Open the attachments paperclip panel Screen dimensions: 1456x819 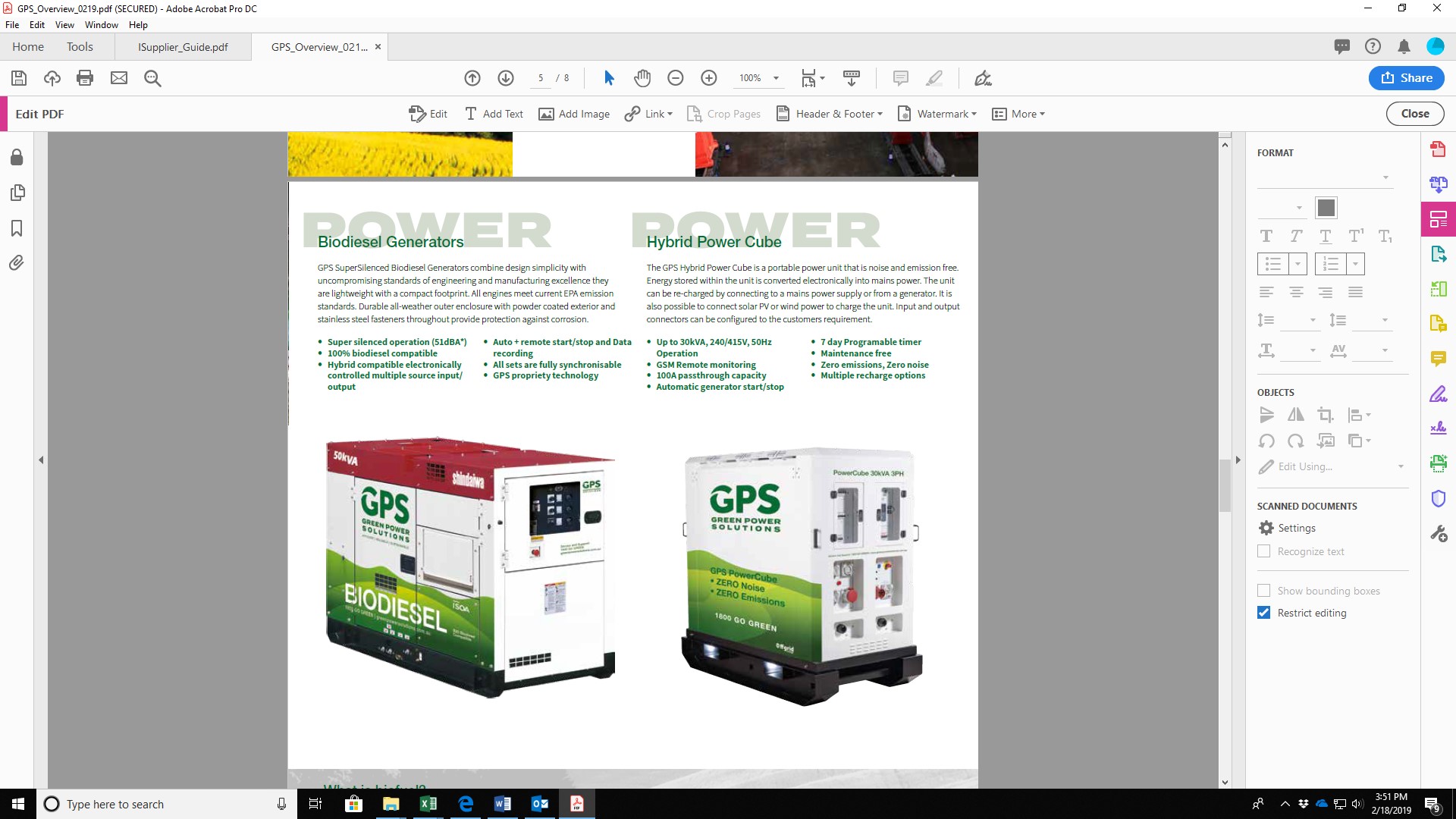[x=17, y=263]
